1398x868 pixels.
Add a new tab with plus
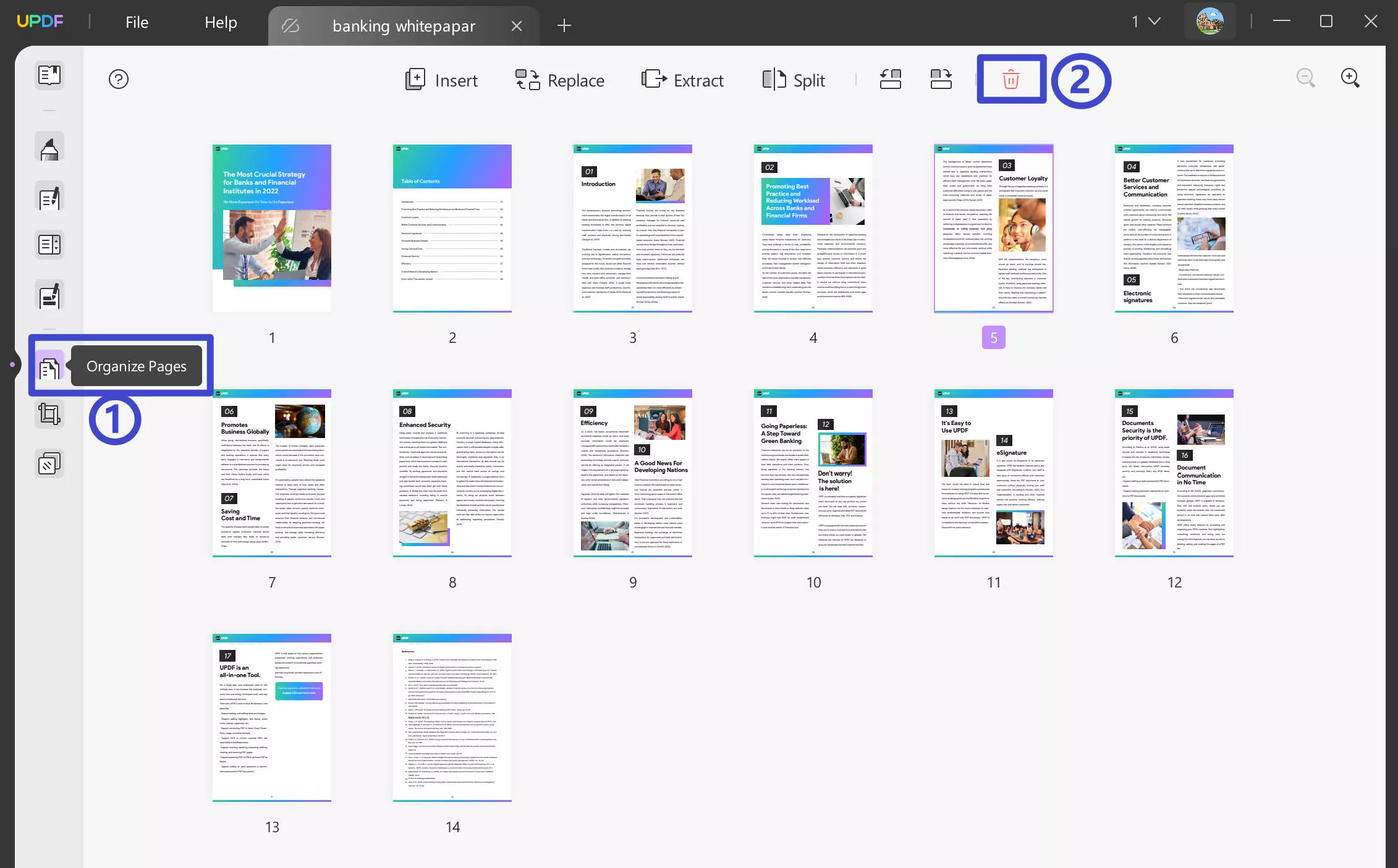(x=564, y=25)
